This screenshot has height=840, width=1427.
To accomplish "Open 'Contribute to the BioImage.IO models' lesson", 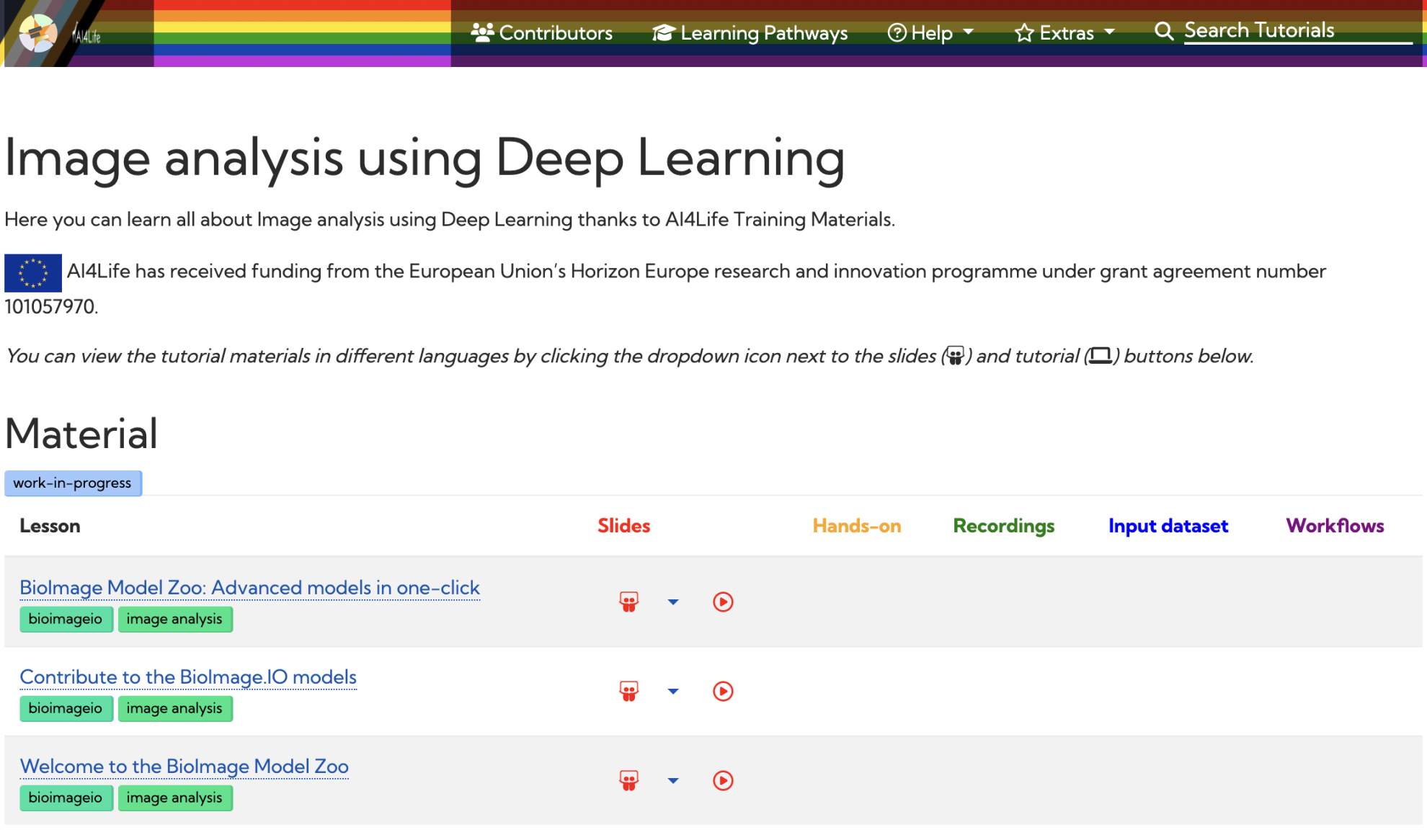I will [188, 676].
